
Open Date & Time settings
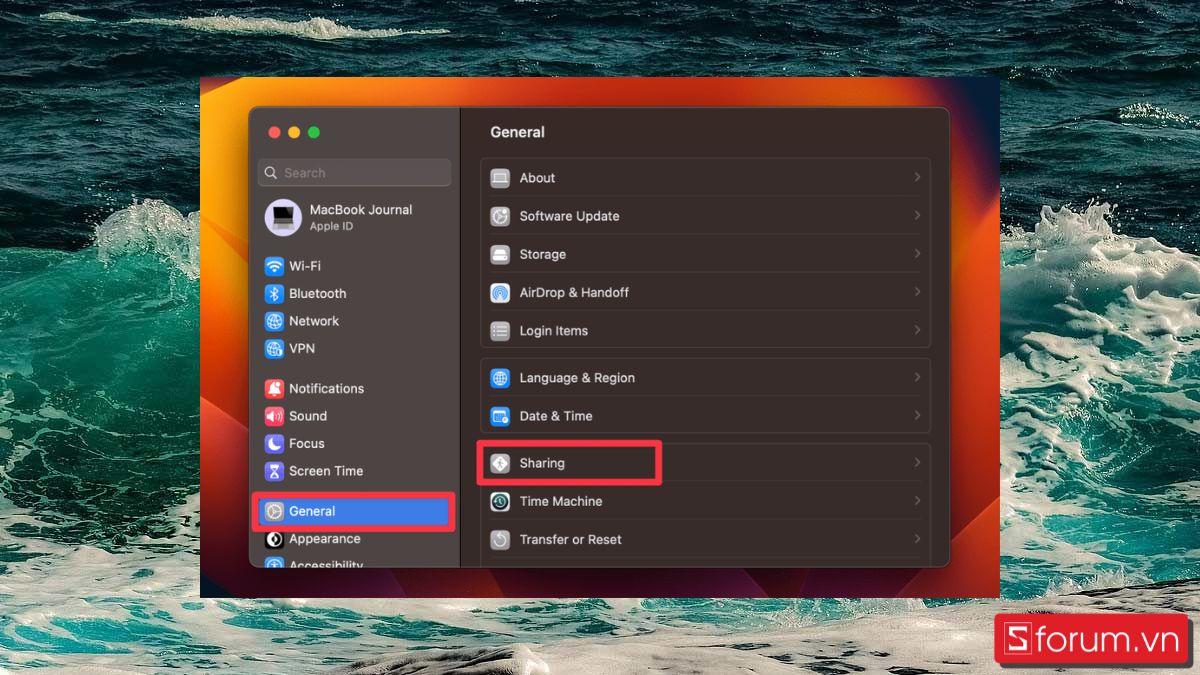click(556, 416)
